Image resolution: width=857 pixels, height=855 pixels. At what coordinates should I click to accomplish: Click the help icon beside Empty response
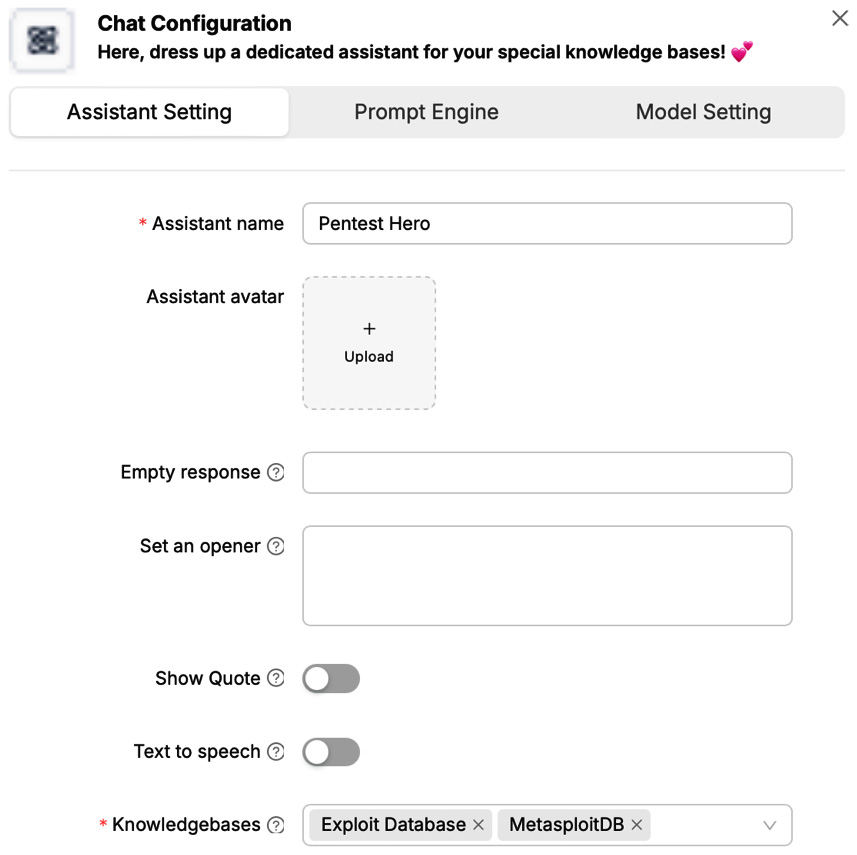click(x=276, y=473)
